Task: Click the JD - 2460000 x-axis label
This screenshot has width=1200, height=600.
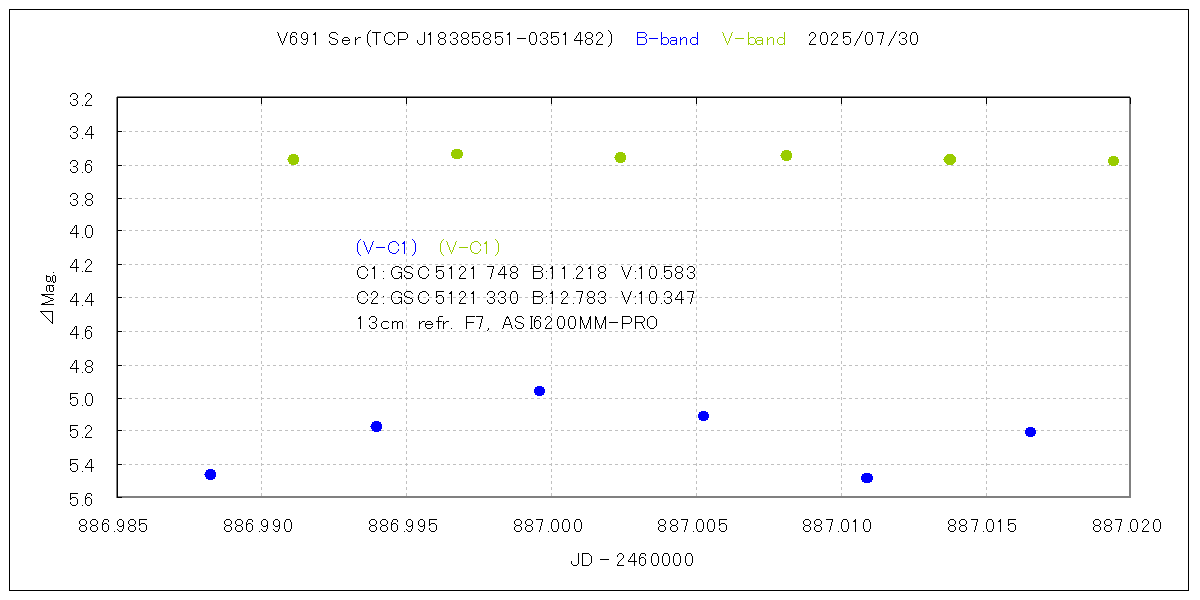Action: point(631,561)
